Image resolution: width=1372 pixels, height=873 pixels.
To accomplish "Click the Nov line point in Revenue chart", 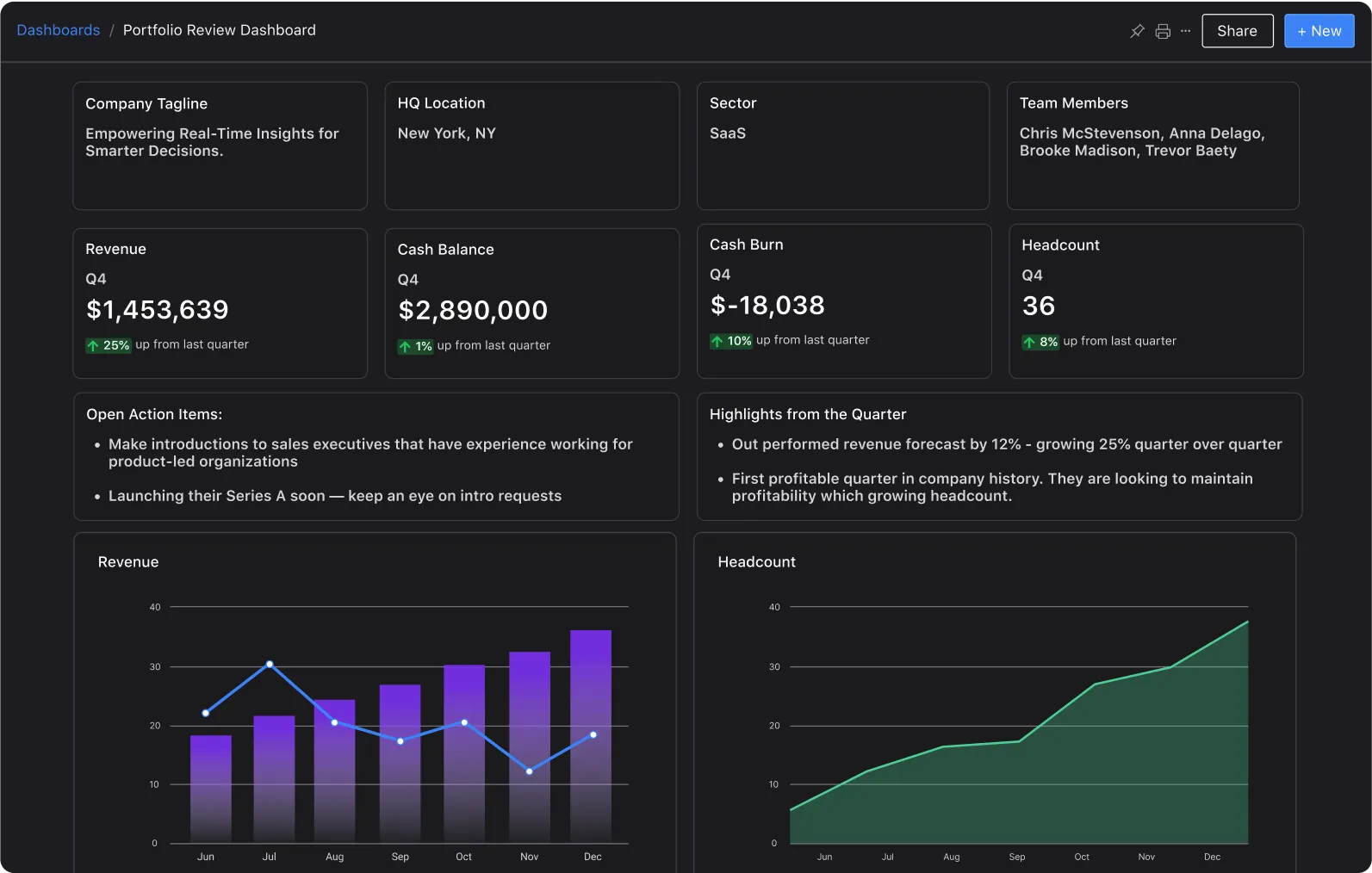I will click(529, 771).
